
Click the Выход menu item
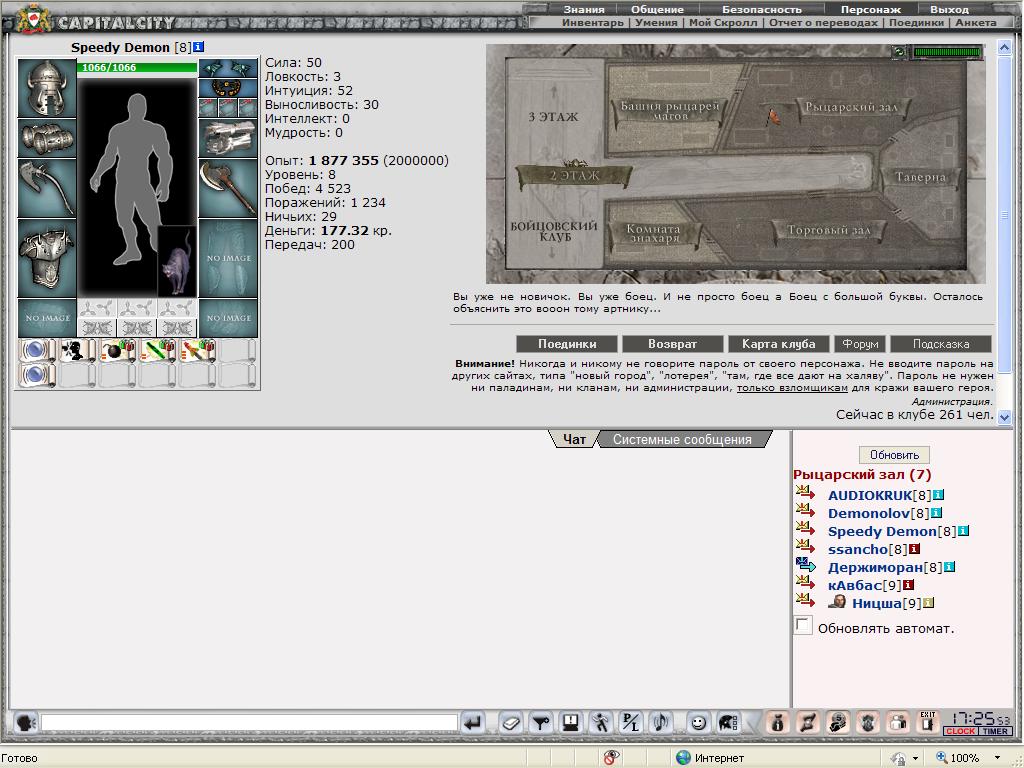click(949, 9)
